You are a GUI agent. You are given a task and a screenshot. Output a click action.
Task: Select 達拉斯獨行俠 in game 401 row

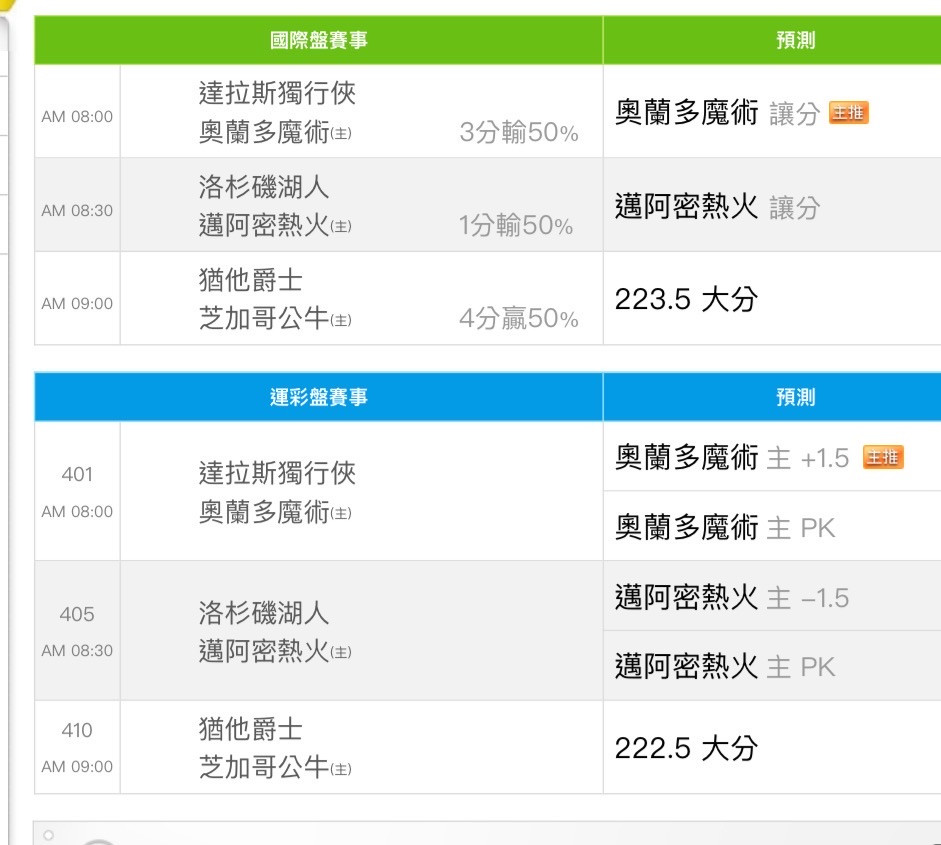pos(277,473)
